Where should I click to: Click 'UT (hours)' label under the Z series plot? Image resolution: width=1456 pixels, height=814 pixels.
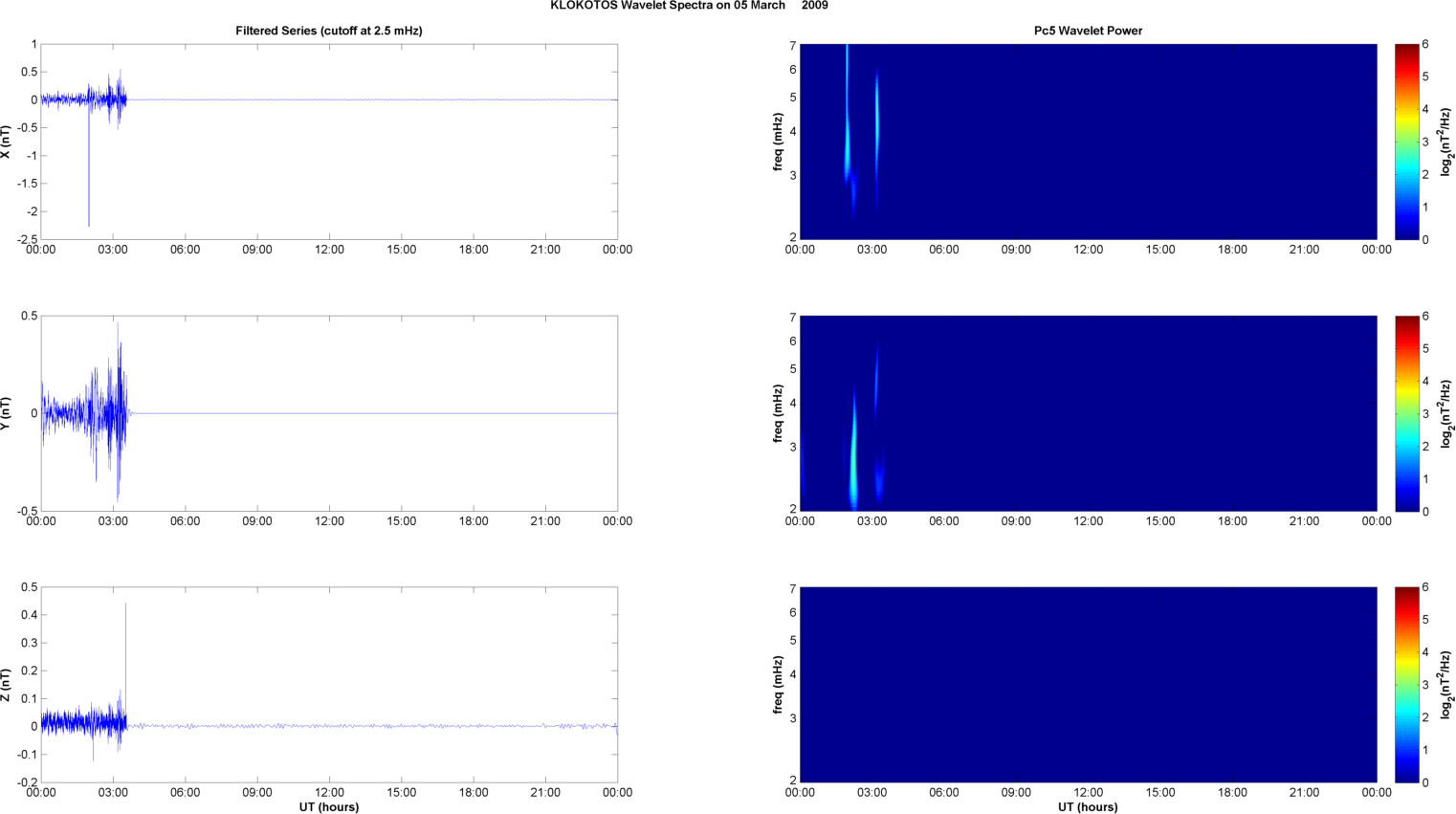(329, 807)
